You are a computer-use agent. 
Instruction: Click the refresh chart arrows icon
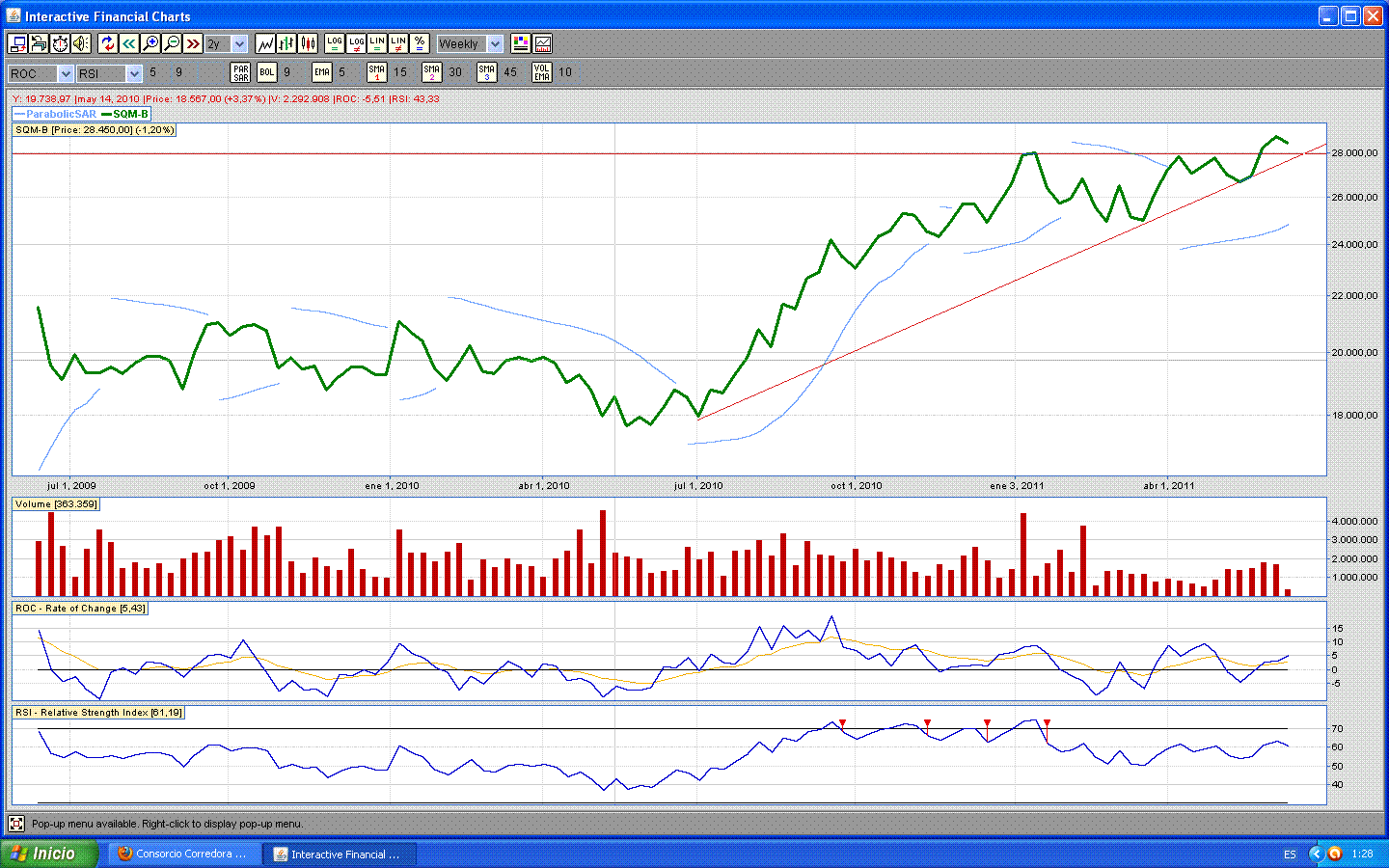[x=108, y=43]
